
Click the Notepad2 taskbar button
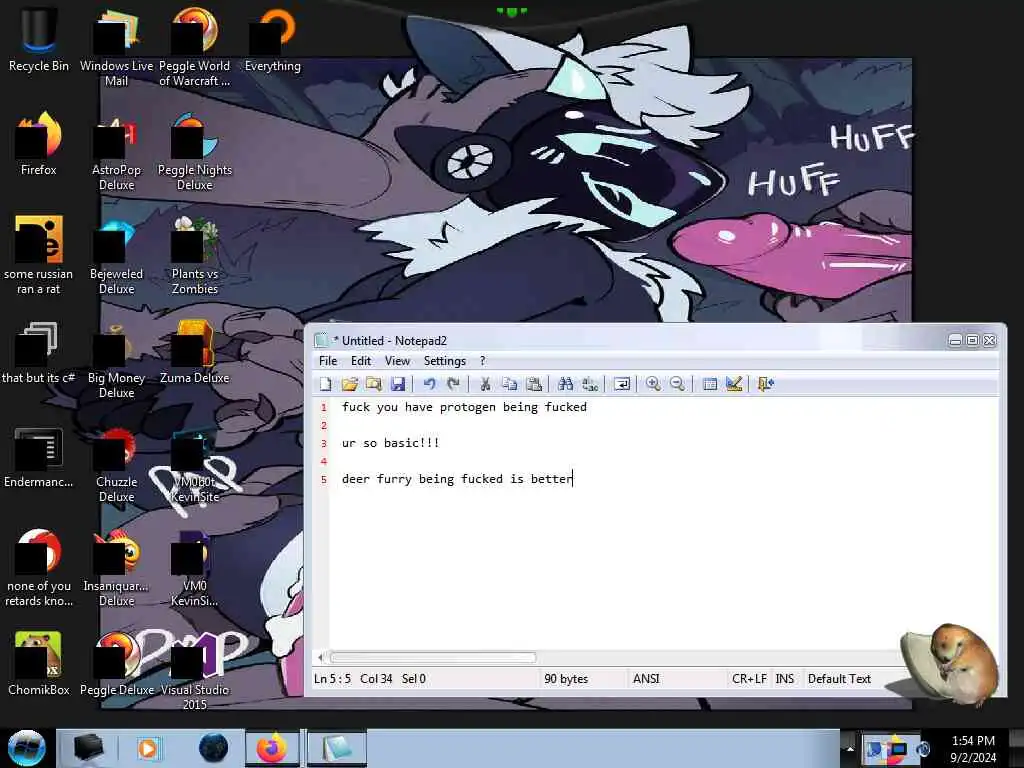(x=336, y=748)
